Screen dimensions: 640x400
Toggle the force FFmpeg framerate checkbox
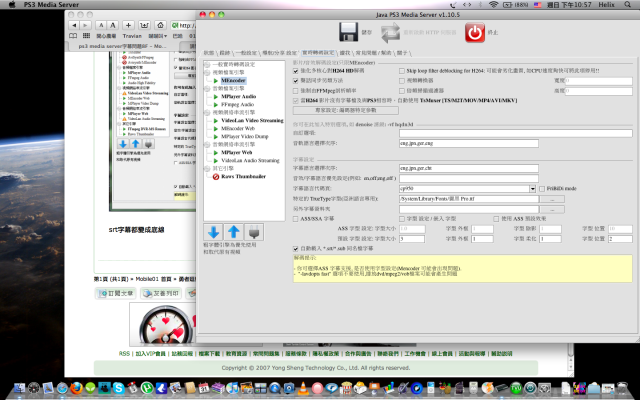pos(296,91)
